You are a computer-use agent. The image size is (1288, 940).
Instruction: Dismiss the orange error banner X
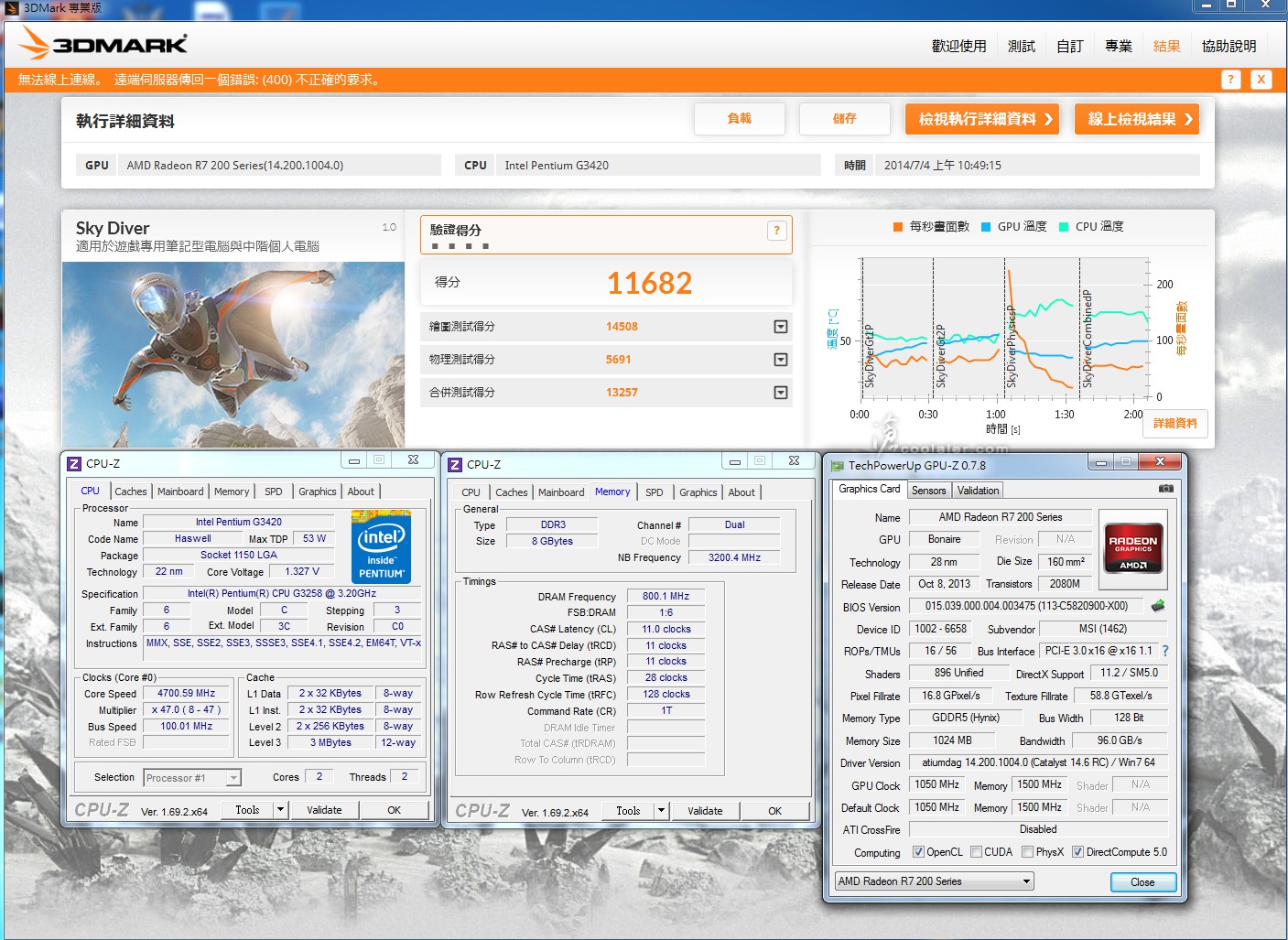pyautogui.click(x=1261, y=80)
